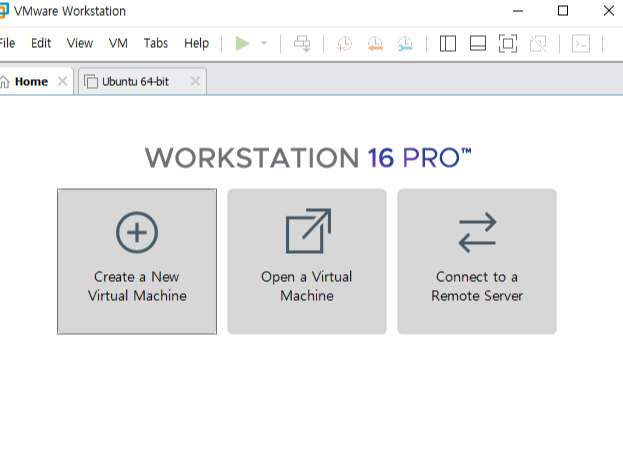Open the snapshot manager wrench-clock icon

pos(405,43)
